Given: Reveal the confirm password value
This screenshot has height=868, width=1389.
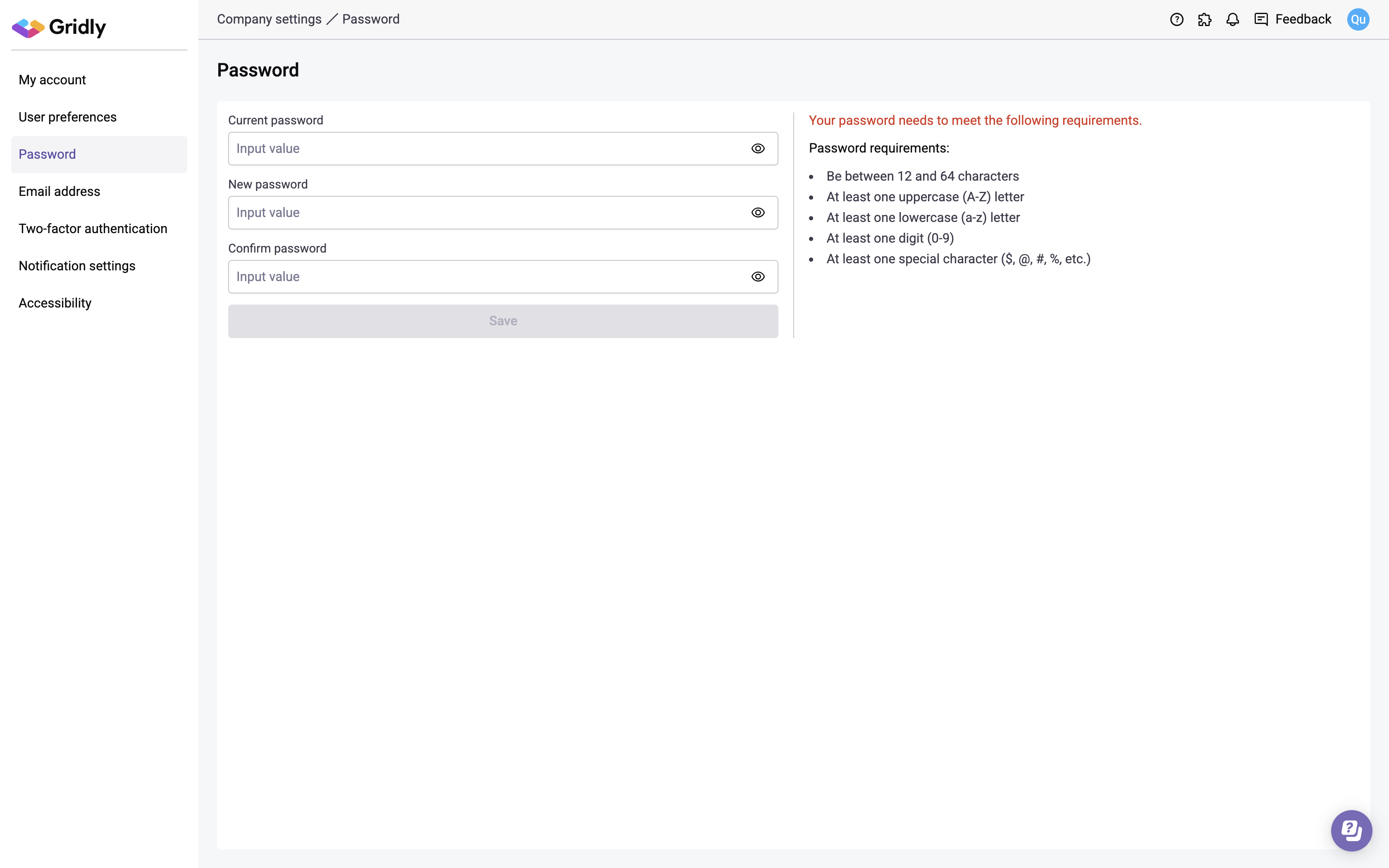Looking at the screenshot, I should pyautogui.click(x=758, y=277).
